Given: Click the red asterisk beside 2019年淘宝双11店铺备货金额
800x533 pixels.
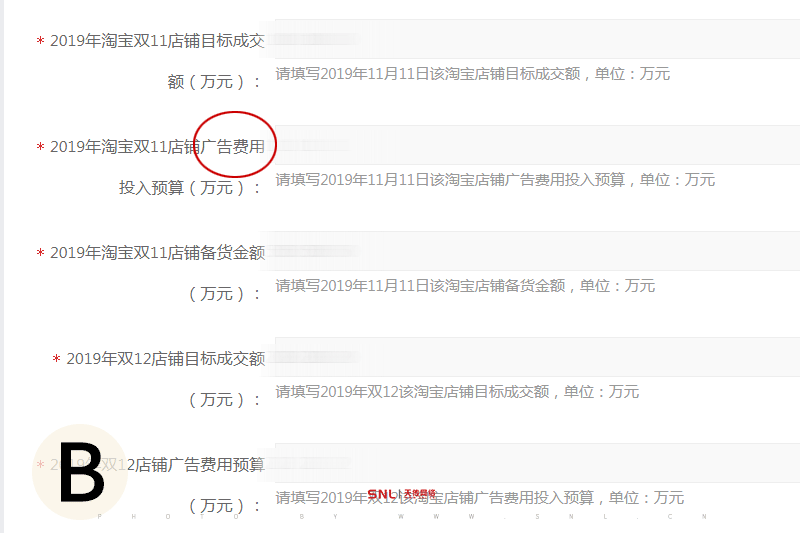Looking at the screenshot, I should [x=40, y=253].
